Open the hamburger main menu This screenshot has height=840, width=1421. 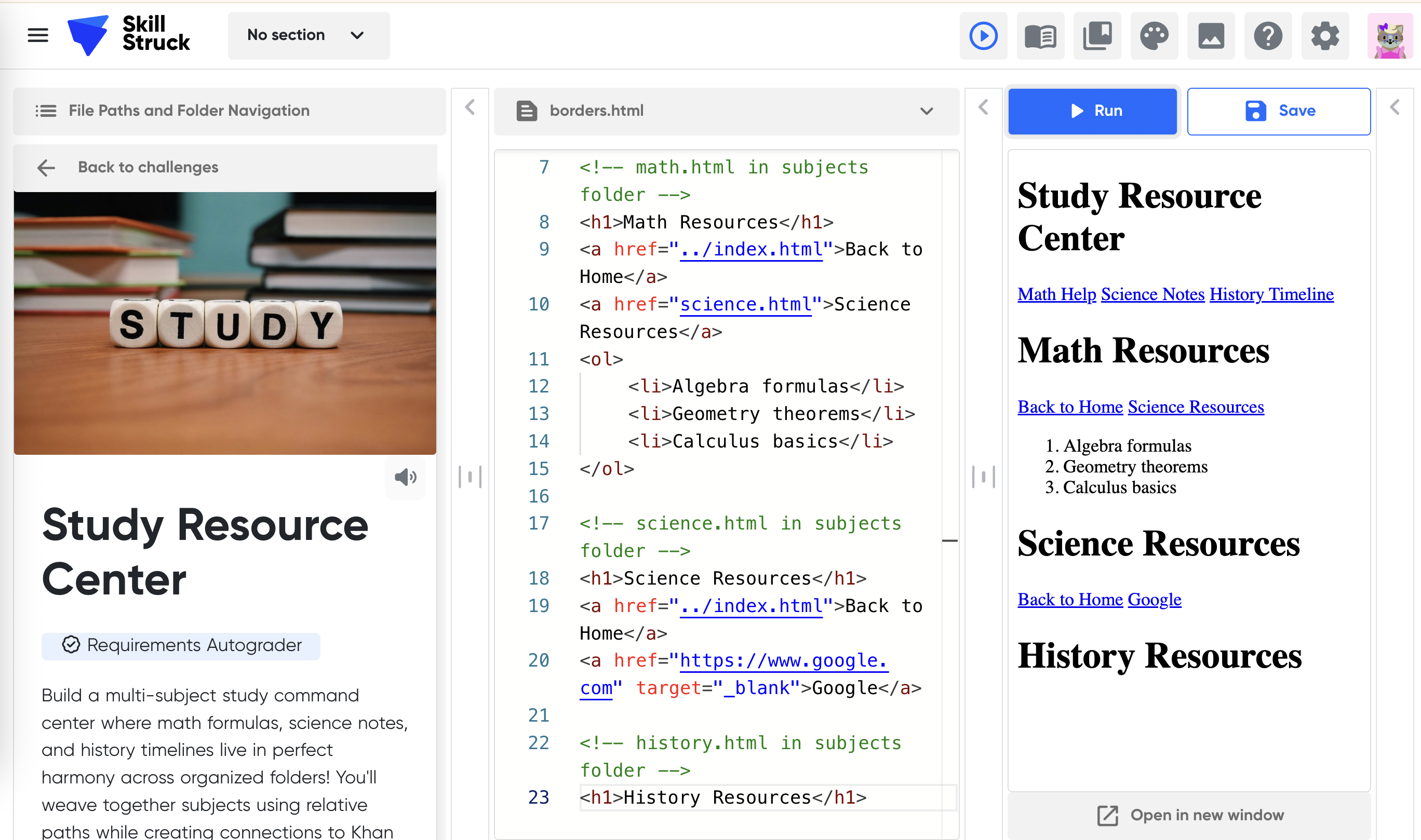pos(38,35)
